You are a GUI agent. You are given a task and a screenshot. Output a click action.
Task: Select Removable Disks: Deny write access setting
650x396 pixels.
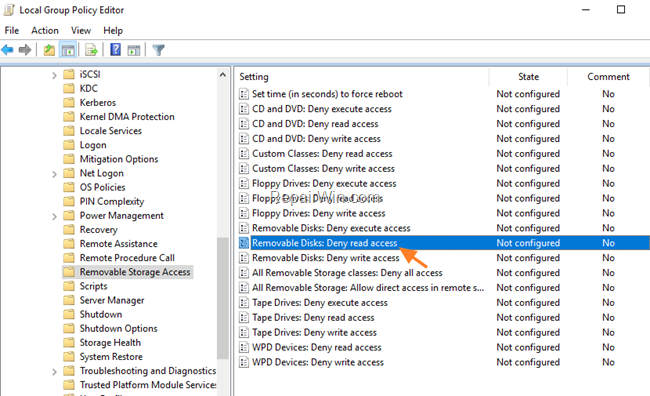(x=325, y=258)
